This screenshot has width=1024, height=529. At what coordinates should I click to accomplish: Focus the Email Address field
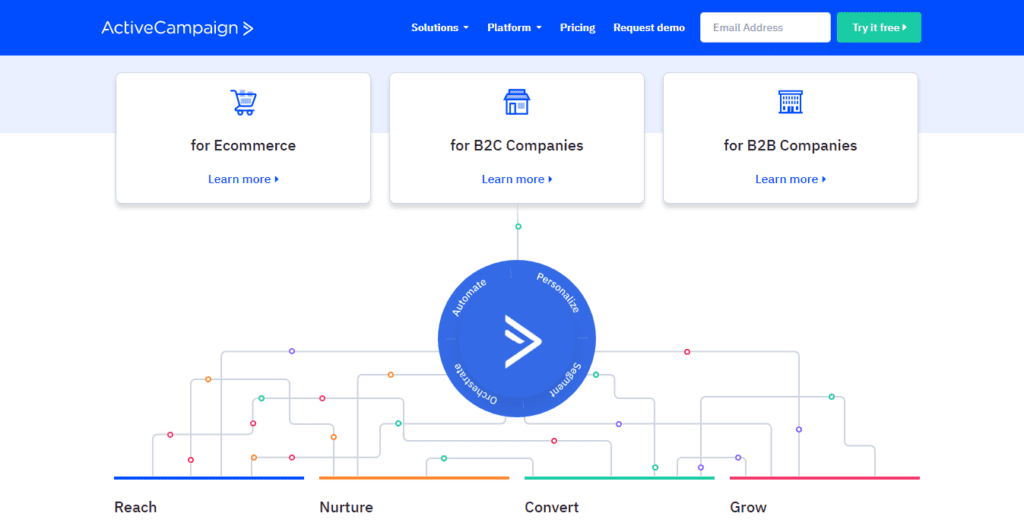[x=765, y=27]
